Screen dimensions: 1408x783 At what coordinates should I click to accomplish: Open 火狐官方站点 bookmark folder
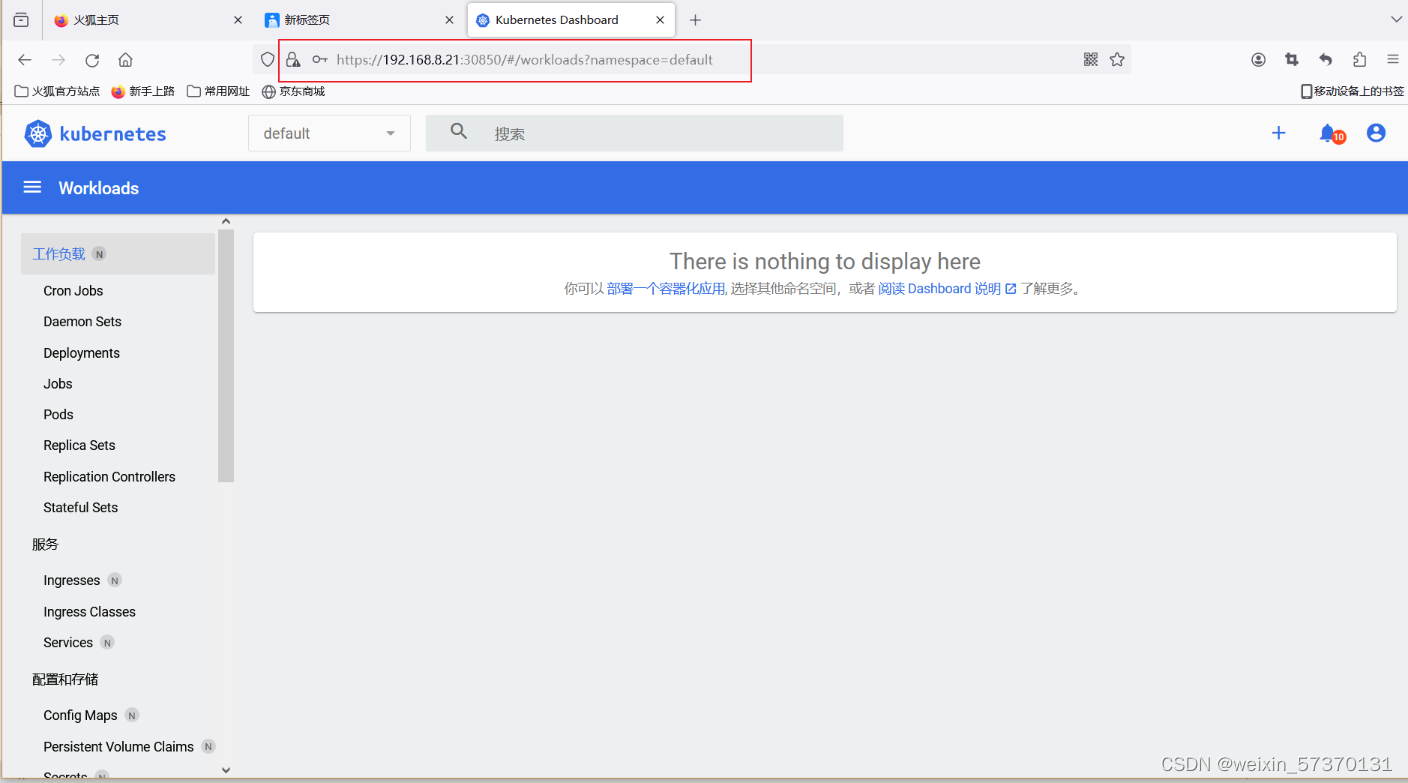(57, 91)
